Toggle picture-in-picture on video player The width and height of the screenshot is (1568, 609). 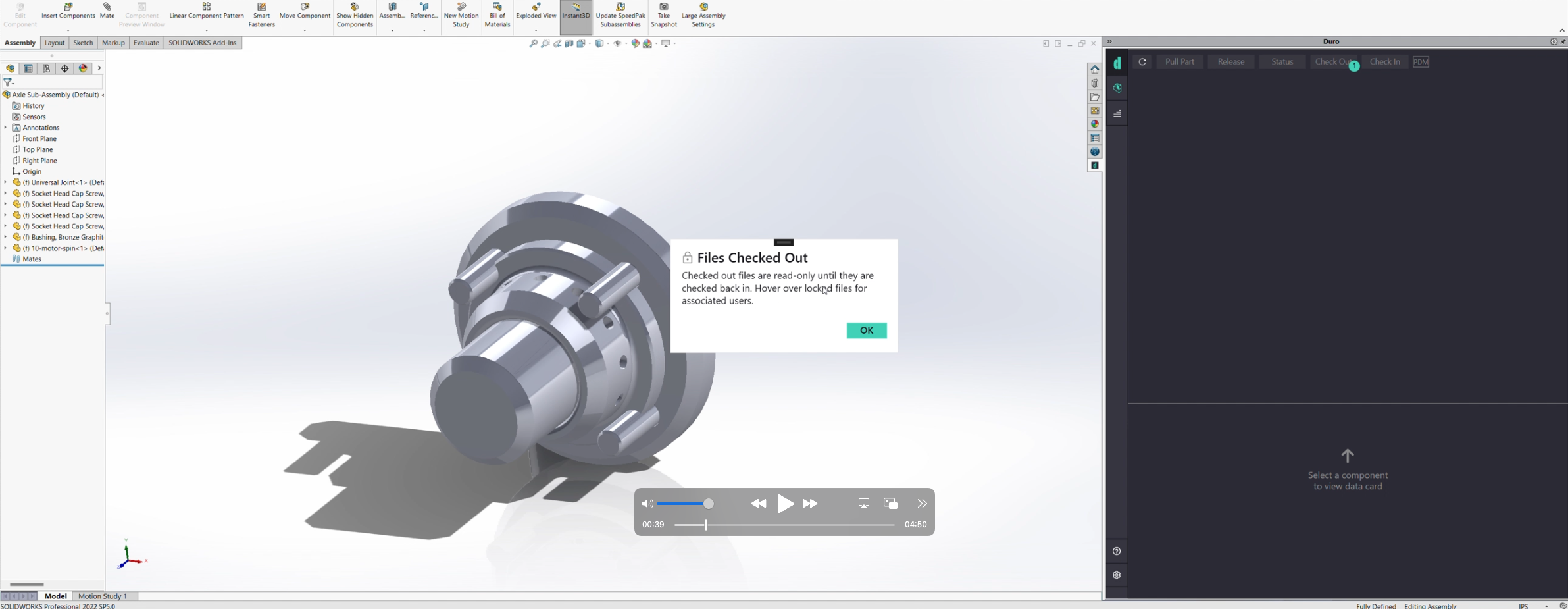[x=890, y=504]
